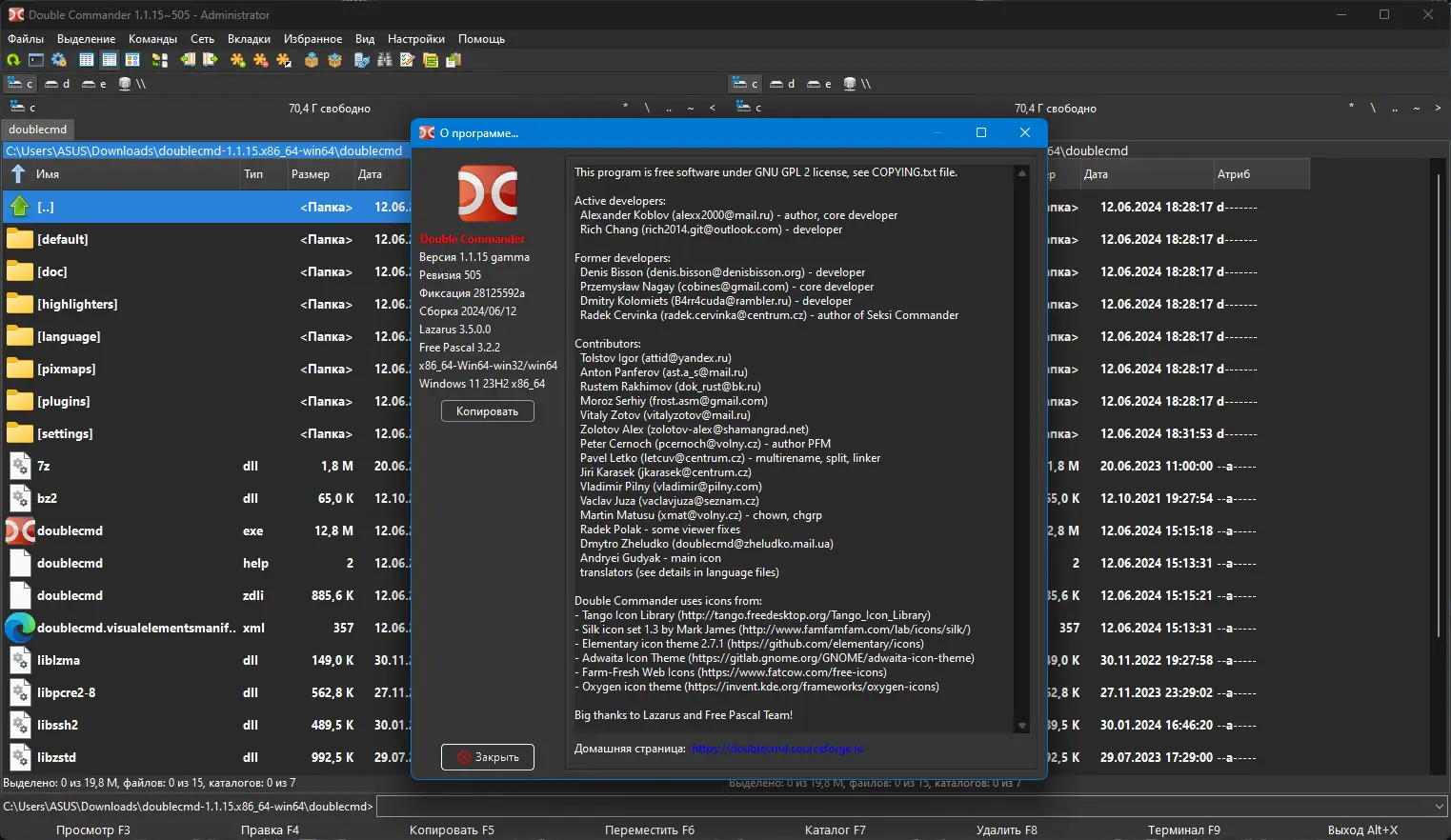Screen dimensions: 1451x840
Task: Click the extract files box icon
Action: tap(334, 60)
